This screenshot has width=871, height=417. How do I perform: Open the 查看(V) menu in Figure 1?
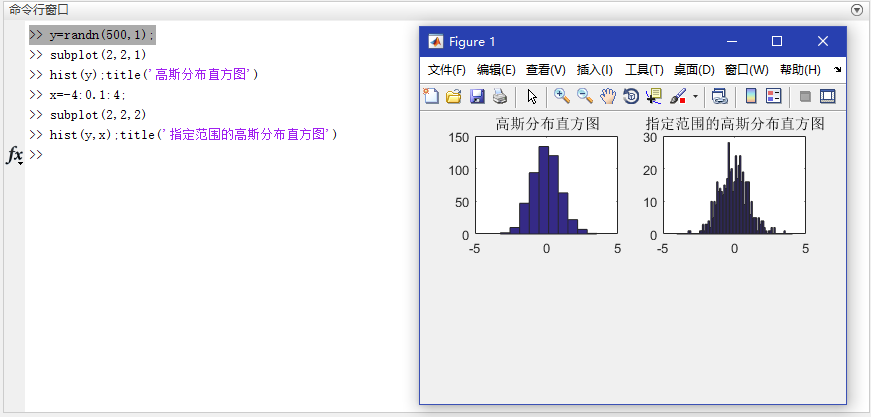pyautogui.click(x=545, y=70)
